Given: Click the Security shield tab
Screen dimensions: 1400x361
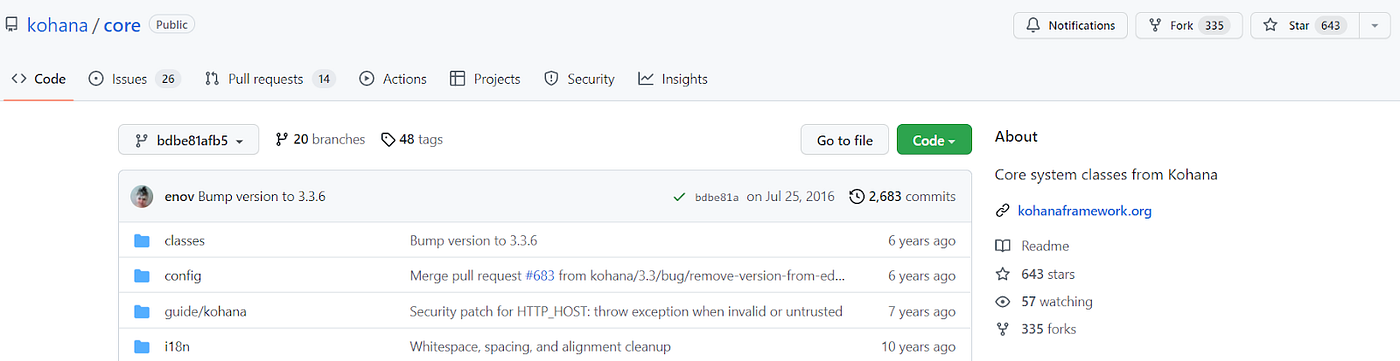Looking at the screenshot, I should click(579, 79).
